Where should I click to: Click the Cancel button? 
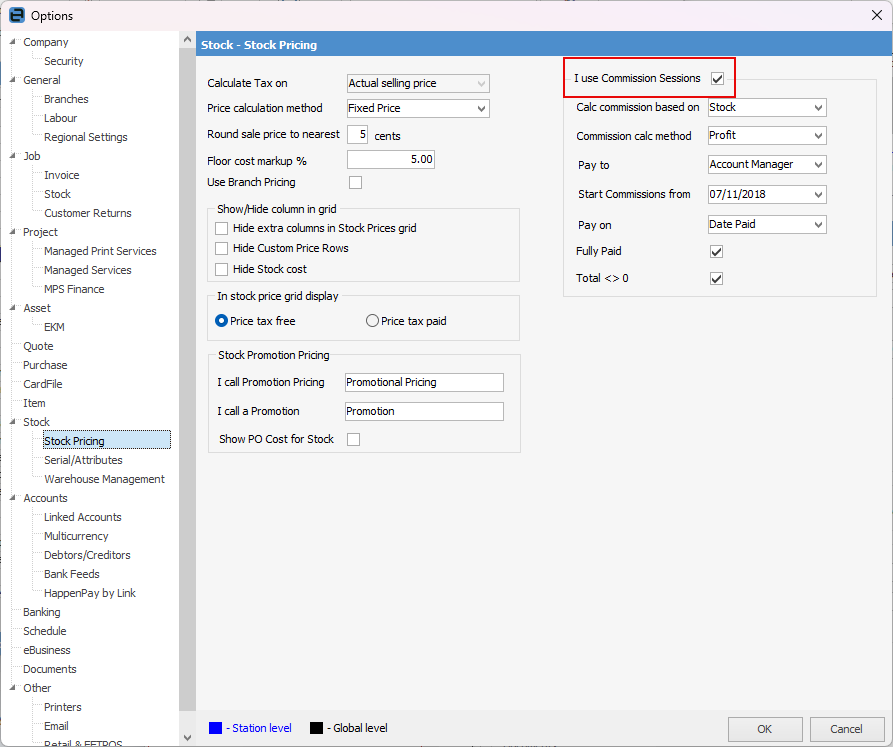coord(846,729)
